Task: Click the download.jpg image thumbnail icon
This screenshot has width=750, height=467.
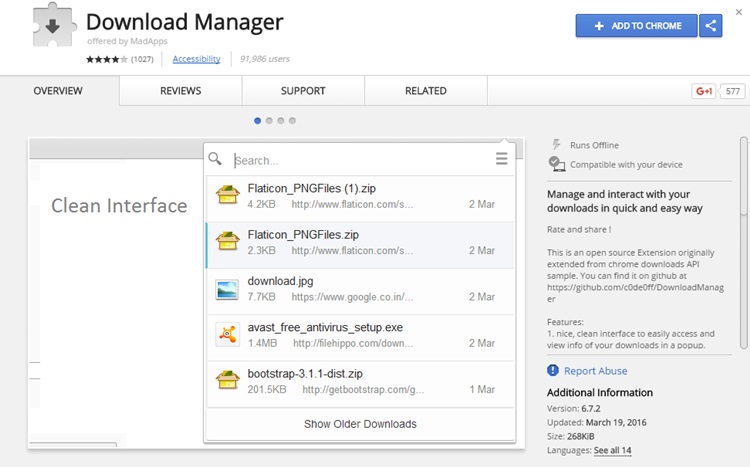Action: point(227,289)
